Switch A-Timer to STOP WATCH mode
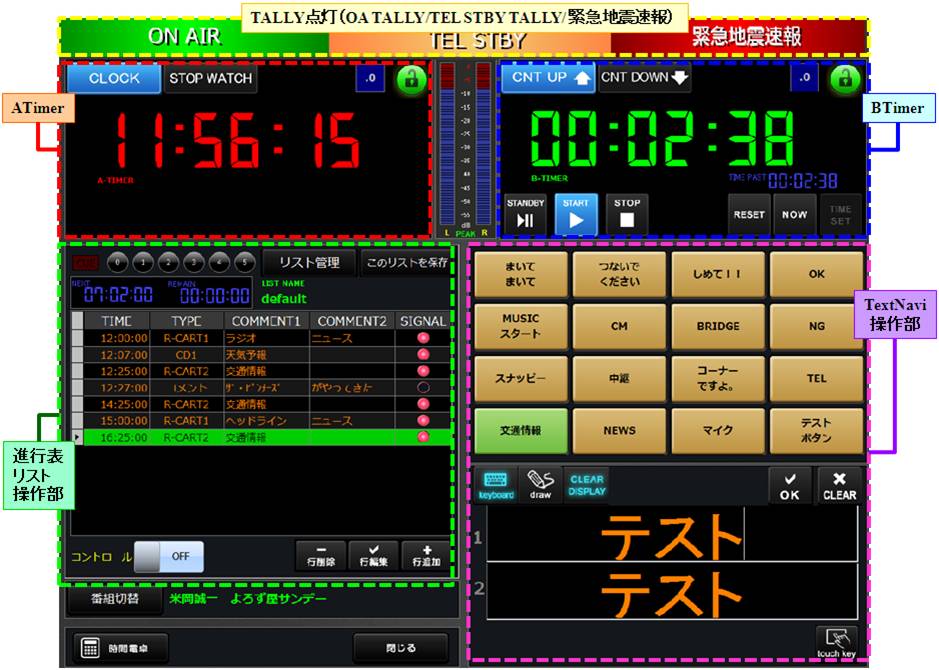Image resolution: width=939 pixels, height=670 pixels. (209, 78)
